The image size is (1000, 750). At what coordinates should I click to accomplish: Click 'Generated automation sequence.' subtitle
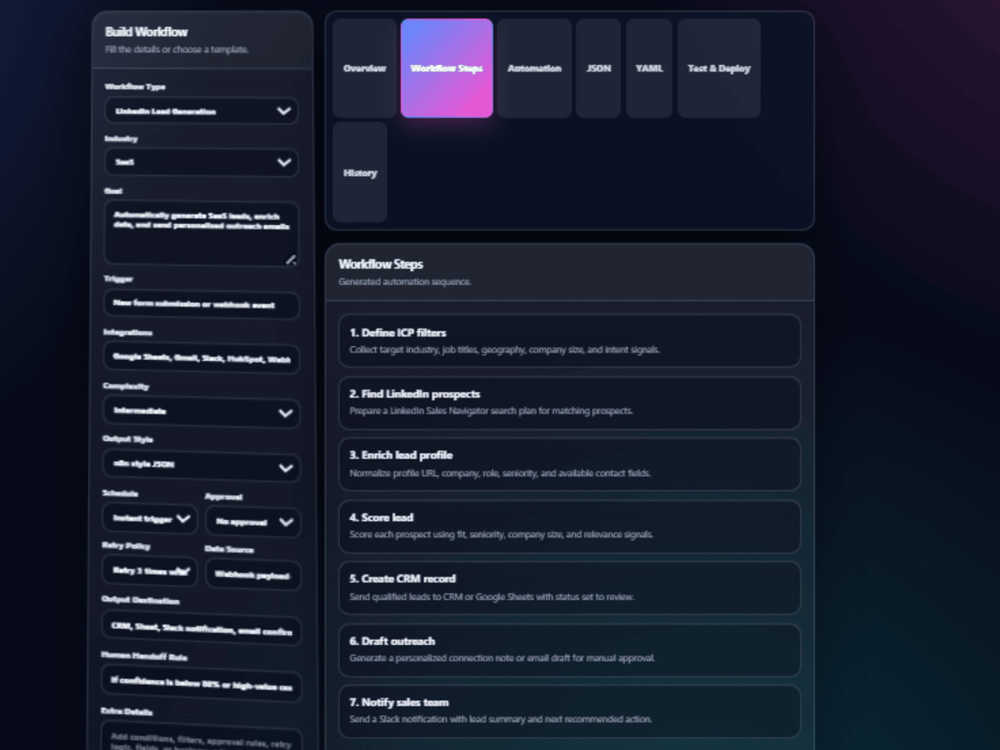404,282
